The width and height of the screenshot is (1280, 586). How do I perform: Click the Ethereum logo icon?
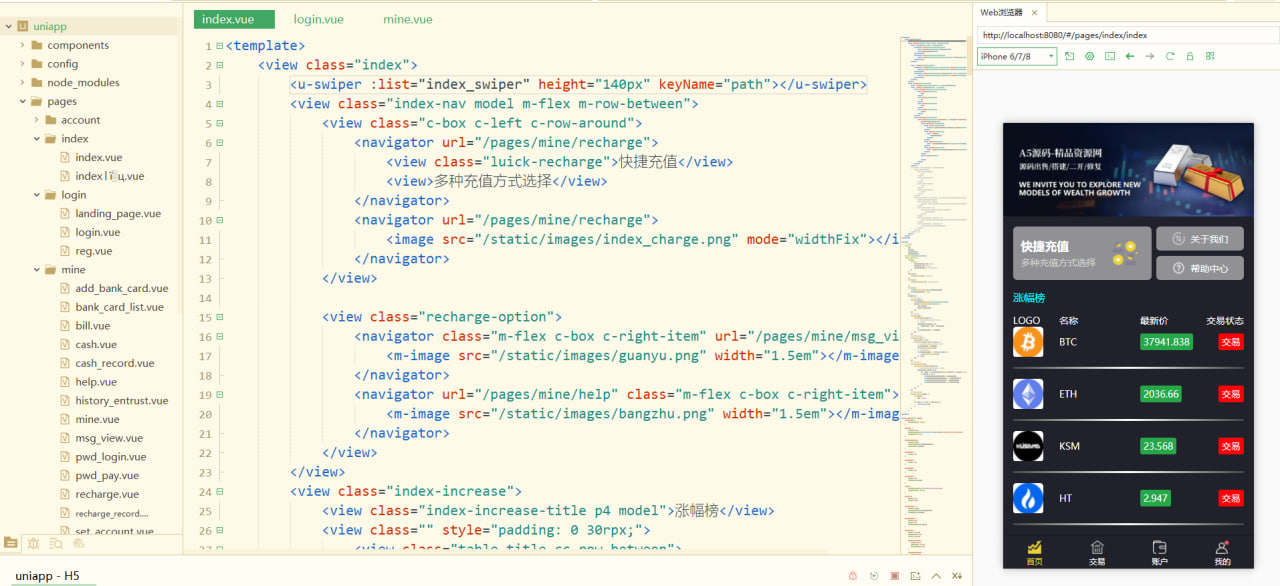tap(1028, 394)
